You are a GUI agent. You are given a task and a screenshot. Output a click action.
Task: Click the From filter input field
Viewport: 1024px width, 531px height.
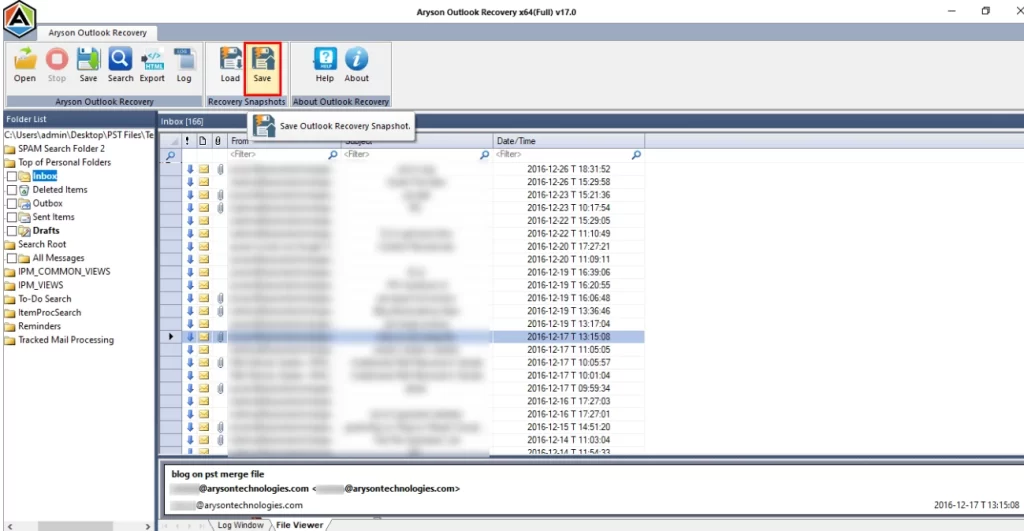[x=278, y=155]
